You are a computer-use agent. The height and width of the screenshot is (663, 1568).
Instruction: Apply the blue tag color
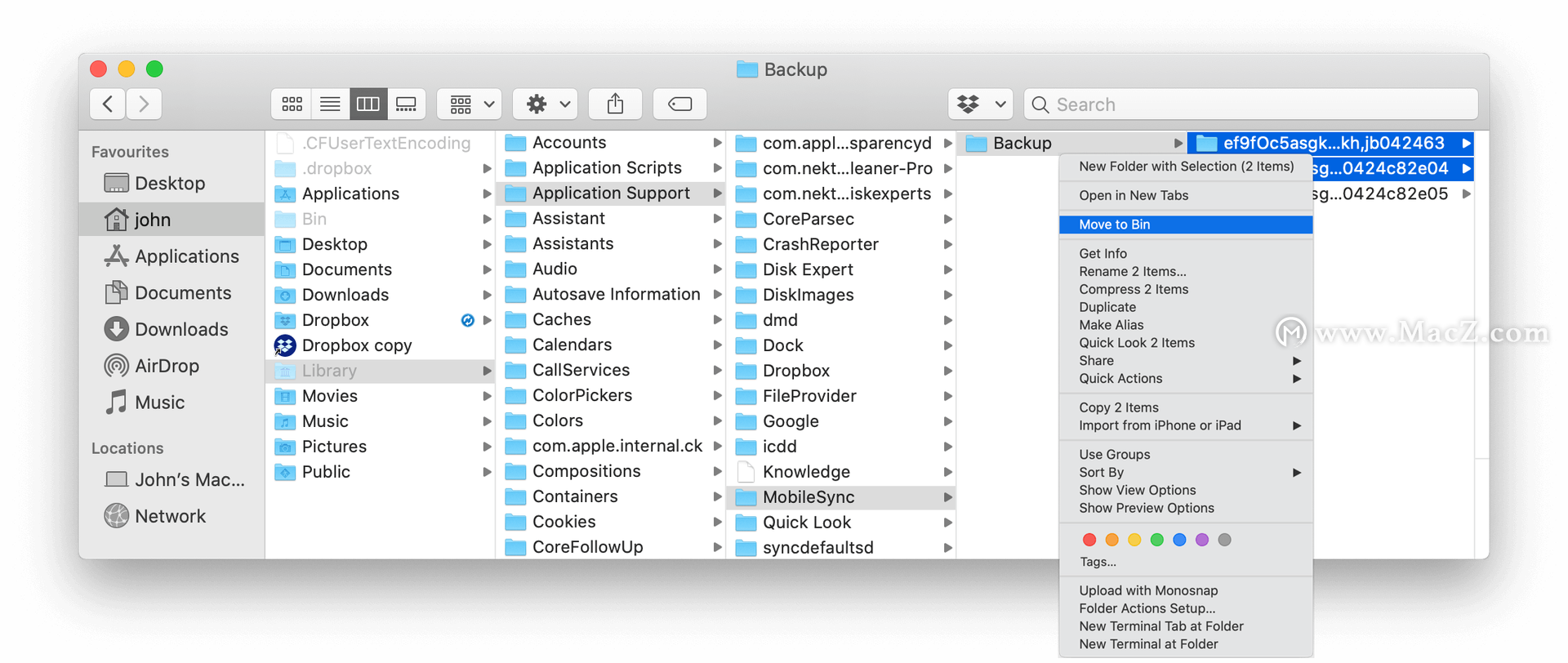point(1179,540)
